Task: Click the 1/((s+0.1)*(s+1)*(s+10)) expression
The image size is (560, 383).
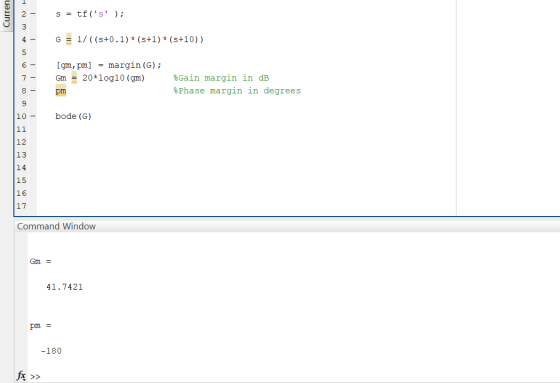Action: (x=140, y=39)
